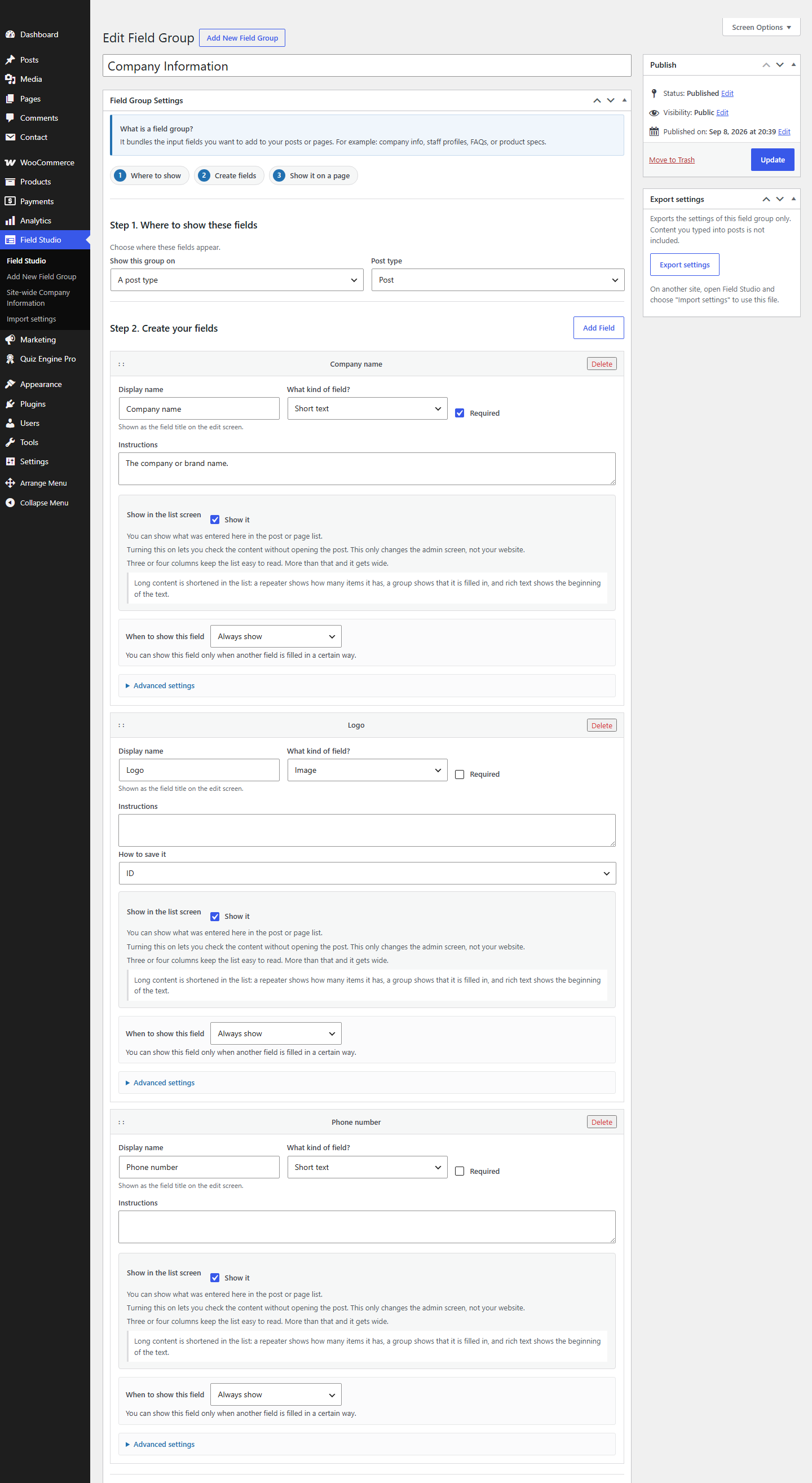The image size is (812, 1483).
Task: Check Required for Phone number field
Action: tap(460, 1171)
